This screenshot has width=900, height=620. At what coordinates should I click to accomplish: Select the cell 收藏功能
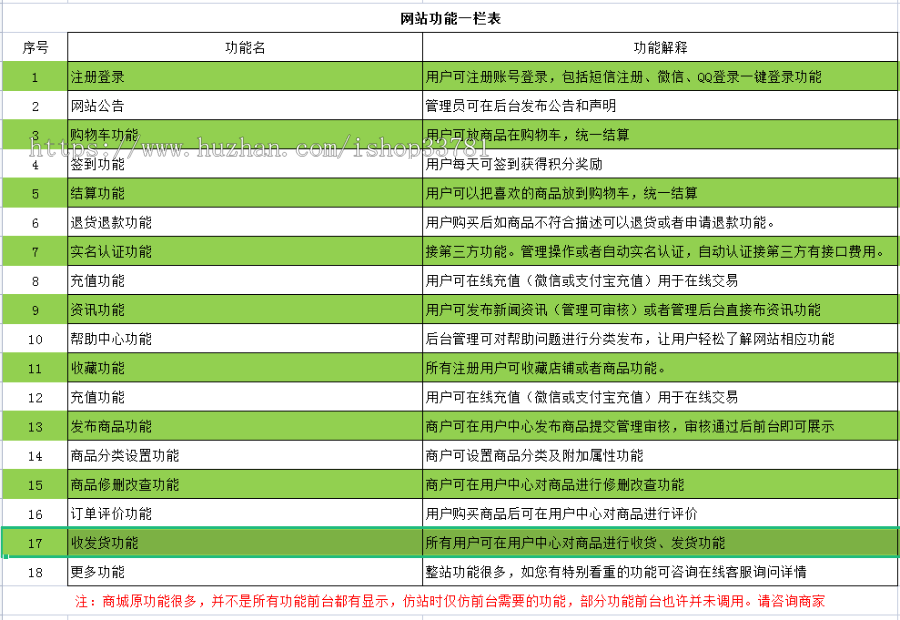click(x=245, y=368)
